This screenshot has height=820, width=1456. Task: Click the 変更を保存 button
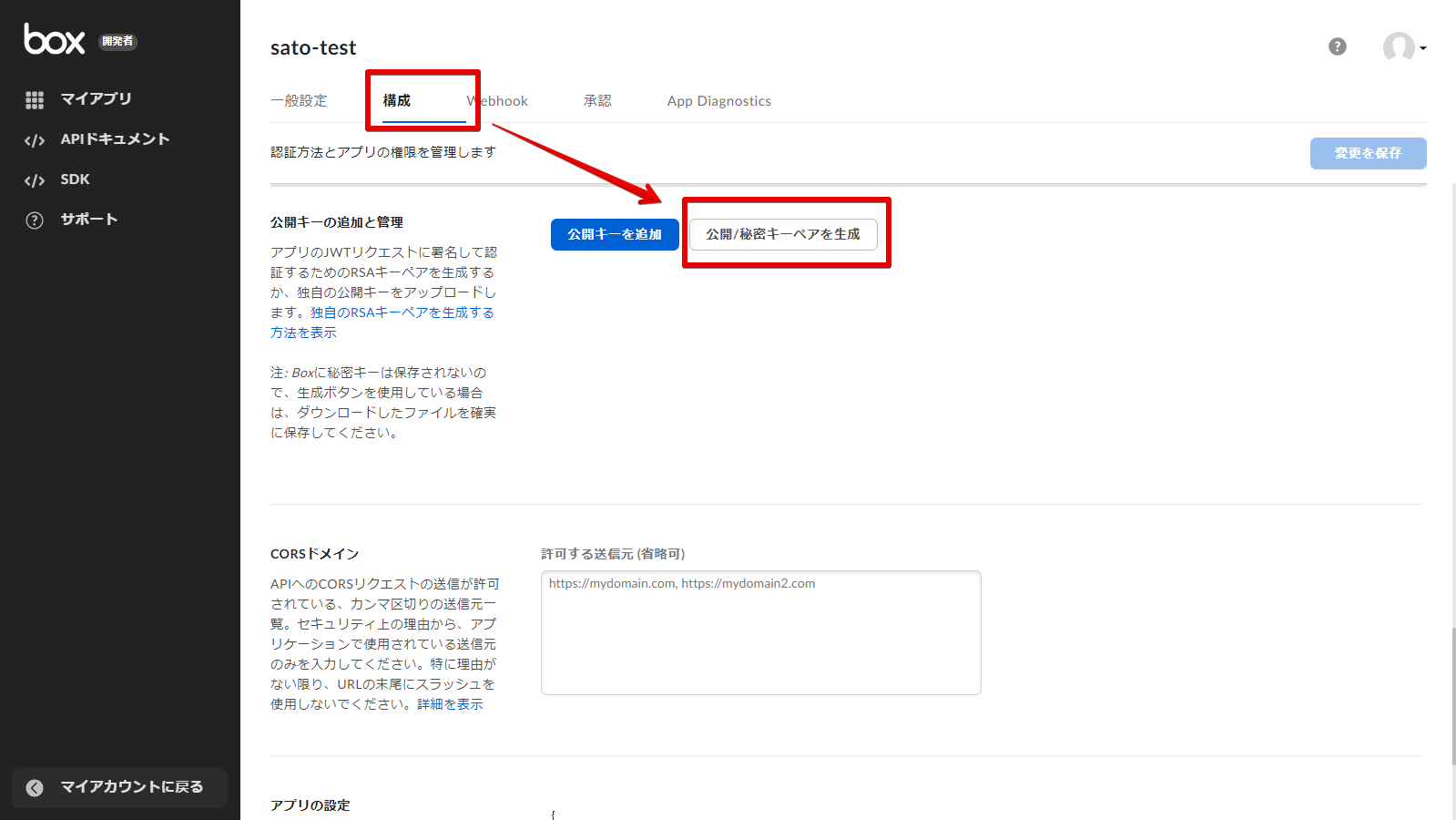click(1369, 153)
